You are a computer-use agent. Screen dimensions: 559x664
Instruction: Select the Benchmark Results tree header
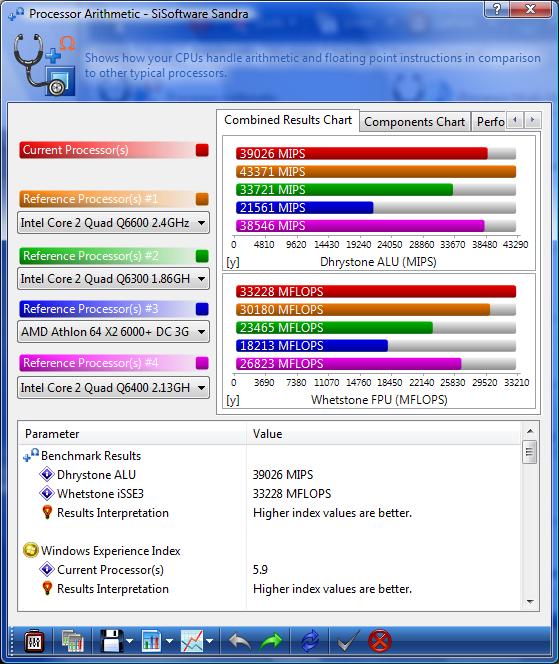(91, 456)
